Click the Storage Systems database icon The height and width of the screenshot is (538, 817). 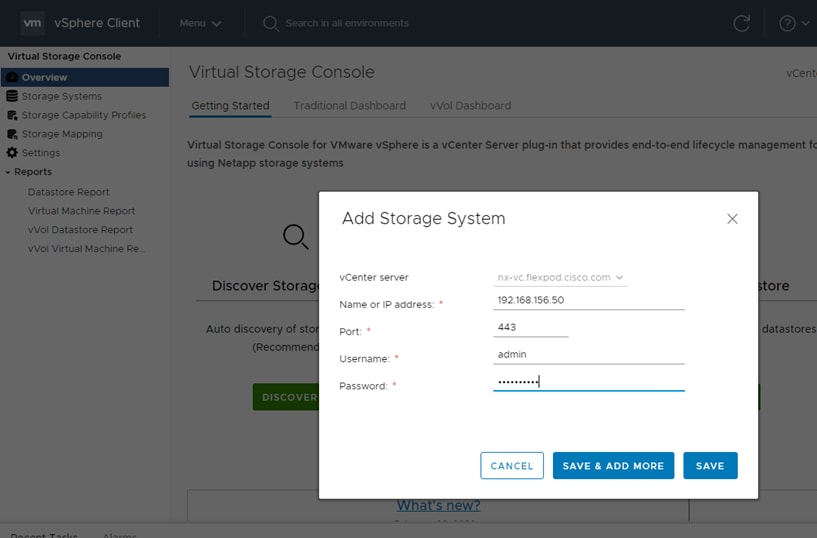12,96
